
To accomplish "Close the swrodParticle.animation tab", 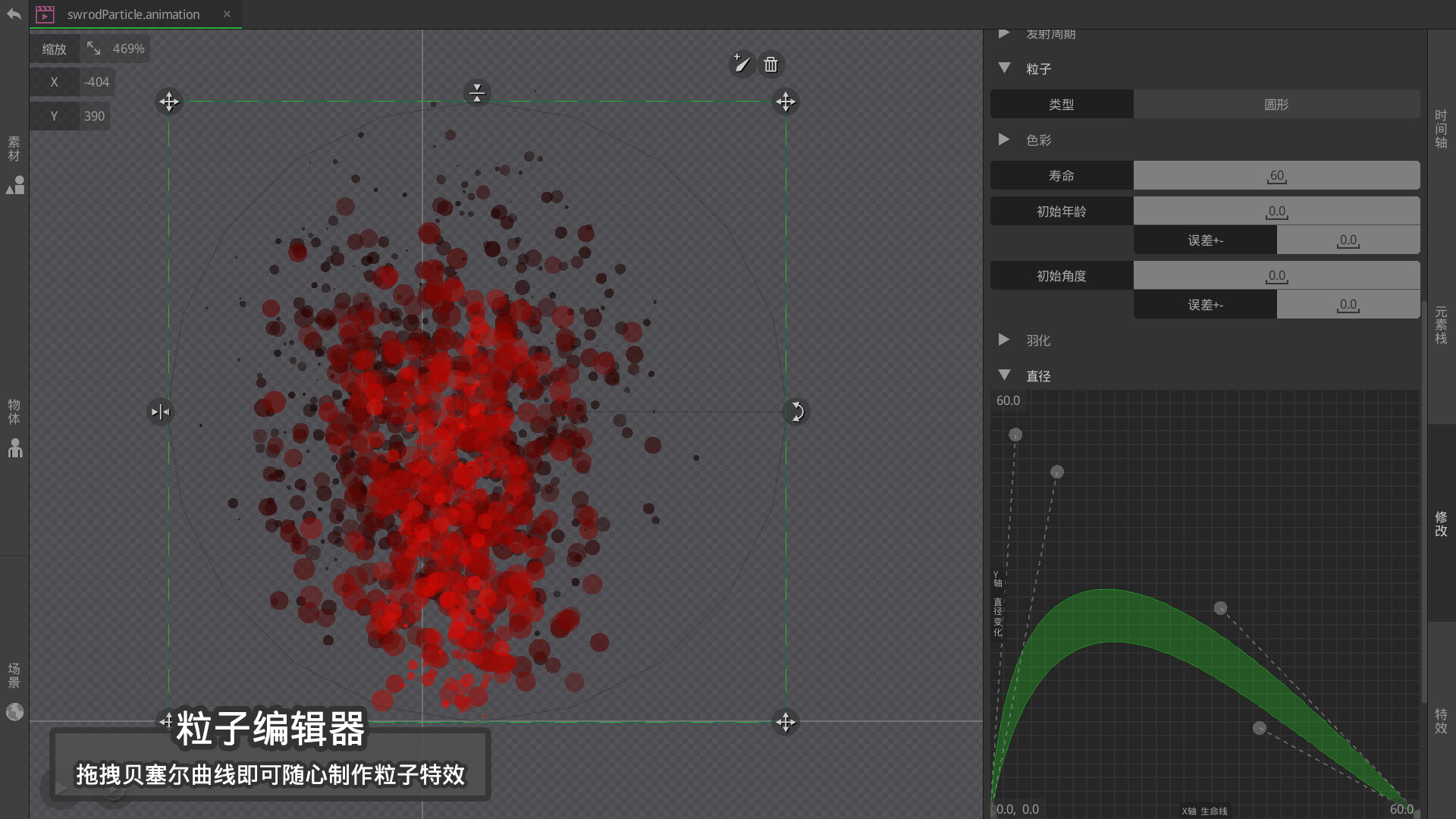I will pos(227,14).
